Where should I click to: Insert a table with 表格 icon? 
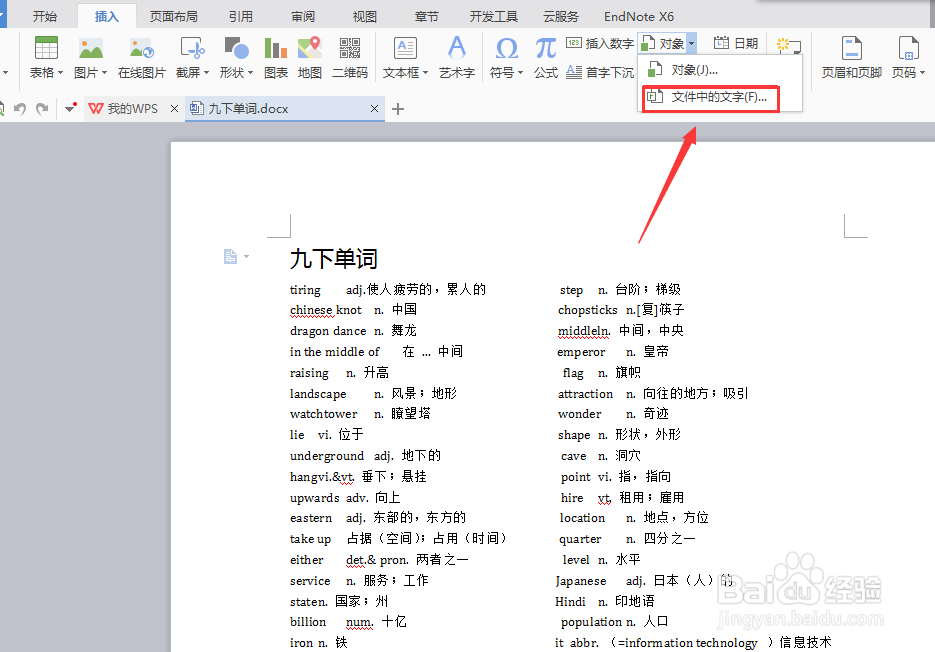pyautogui.click(x=46, y=48)
